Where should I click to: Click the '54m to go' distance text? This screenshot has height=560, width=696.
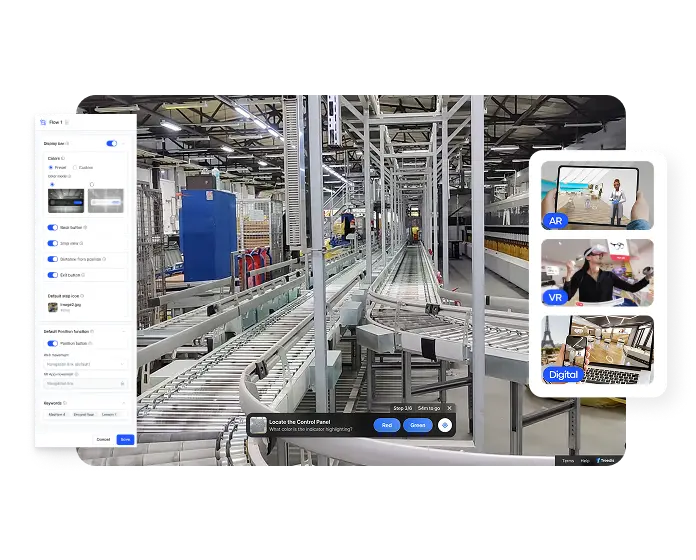point(429,408)
